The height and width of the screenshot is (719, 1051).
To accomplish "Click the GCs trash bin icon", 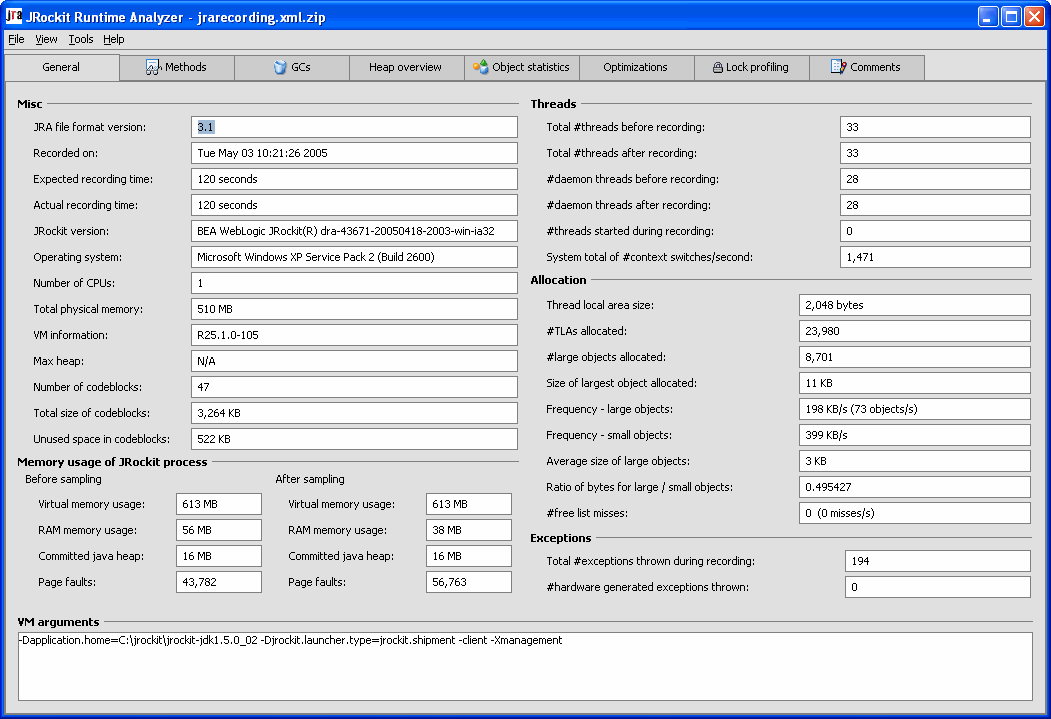I will pos(280,67).
